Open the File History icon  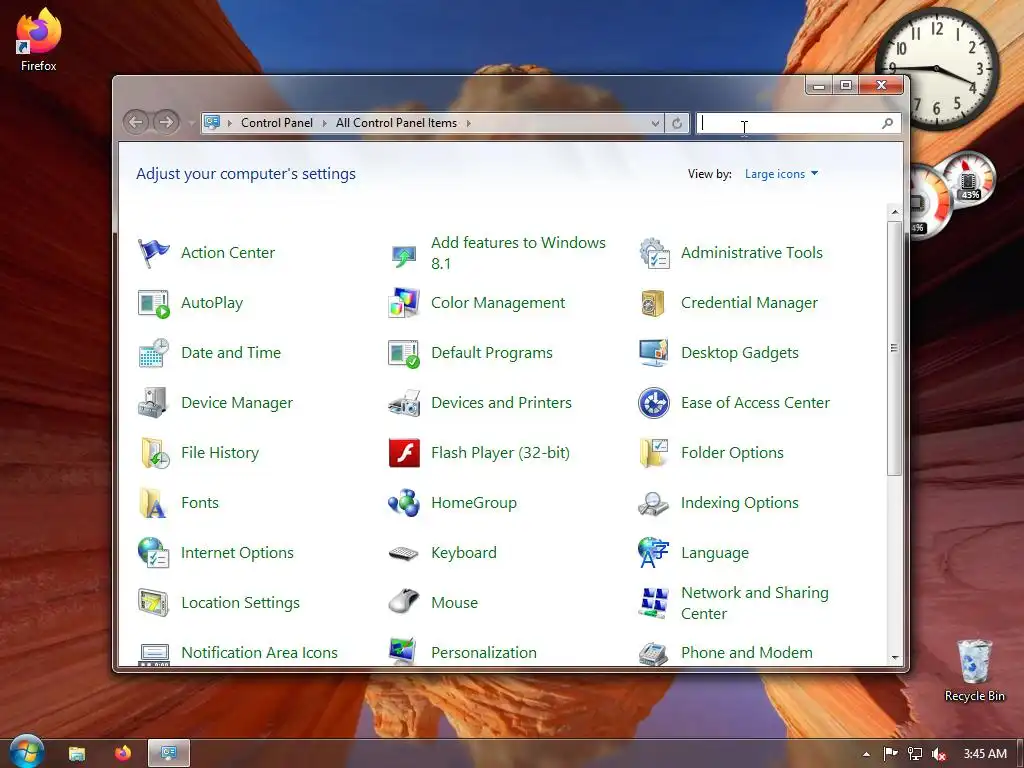(x=153, y=453)
